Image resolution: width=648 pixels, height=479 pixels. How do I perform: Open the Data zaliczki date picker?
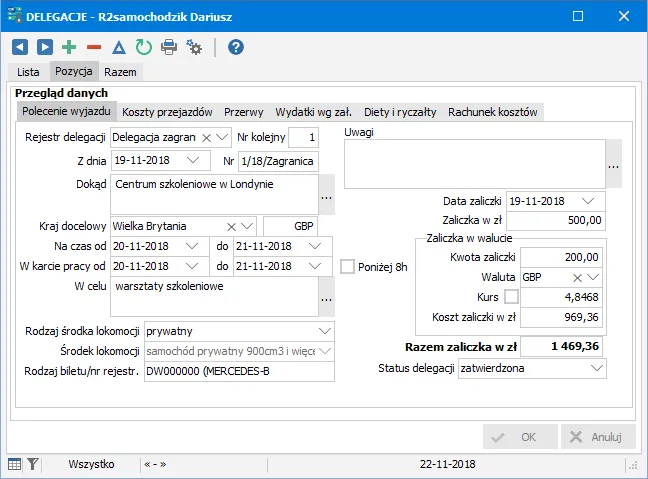(586, 200)
